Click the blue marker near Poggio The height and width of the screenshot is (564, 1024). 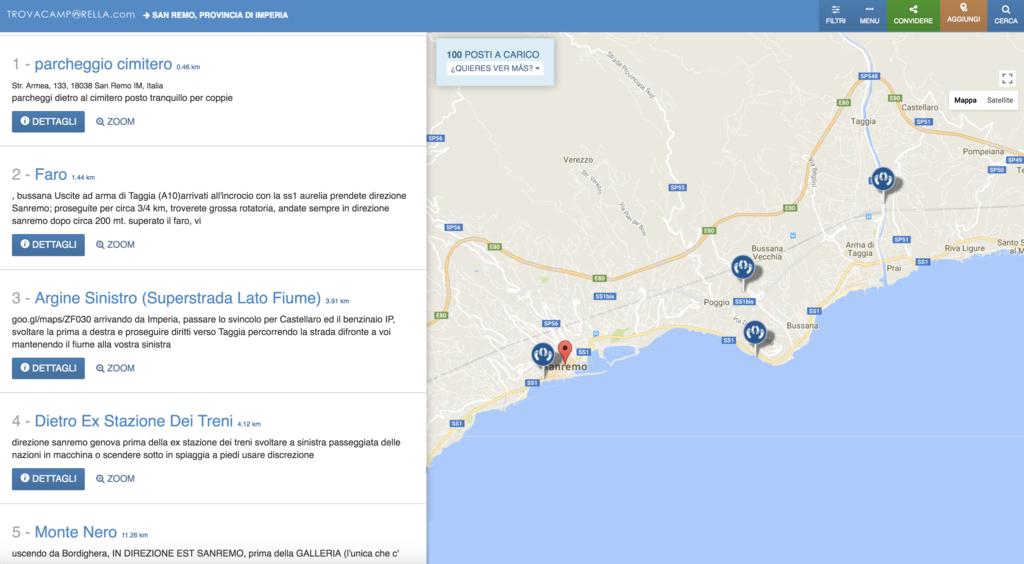click(x=742, y=267)
